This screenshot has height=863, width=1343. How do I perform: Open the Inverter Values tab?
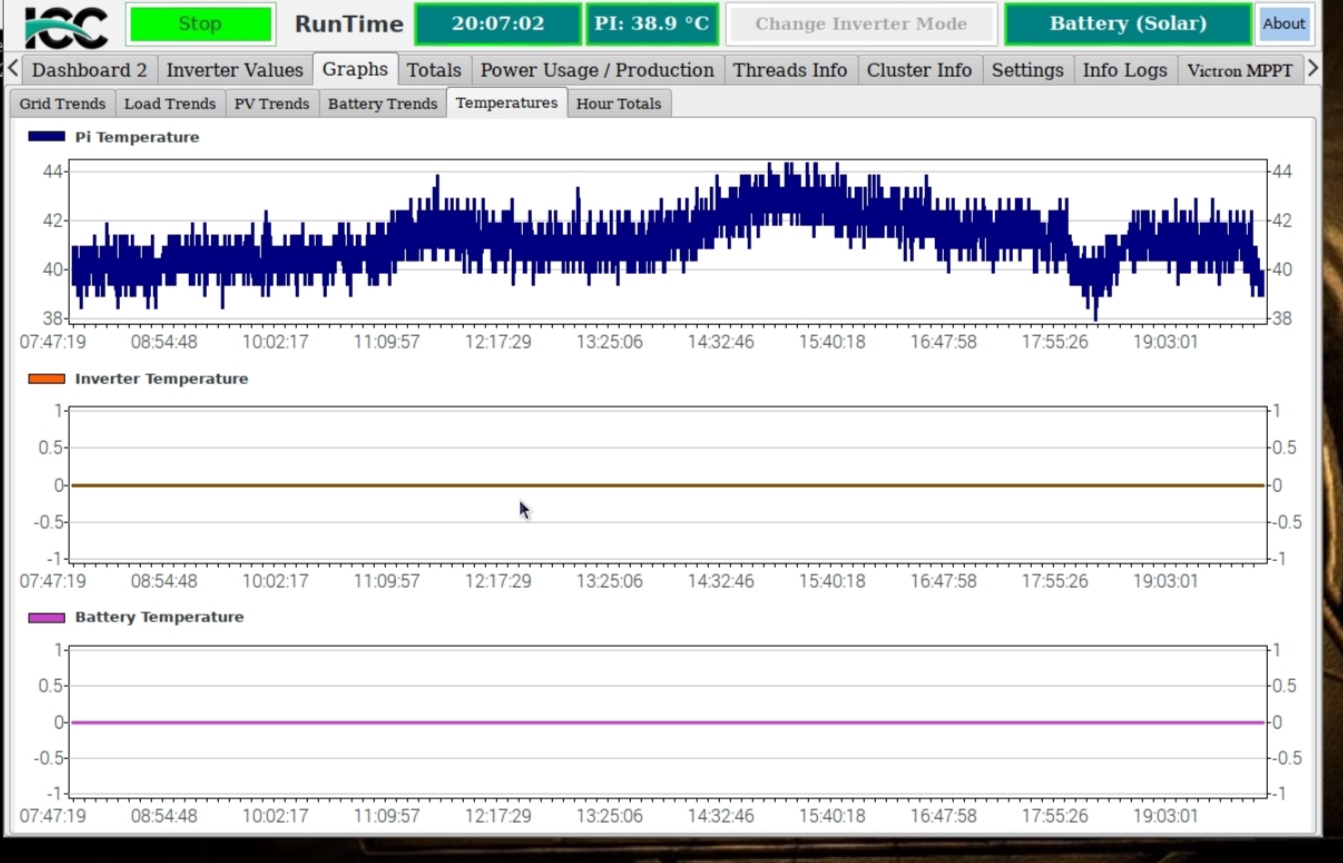[235, 70]
